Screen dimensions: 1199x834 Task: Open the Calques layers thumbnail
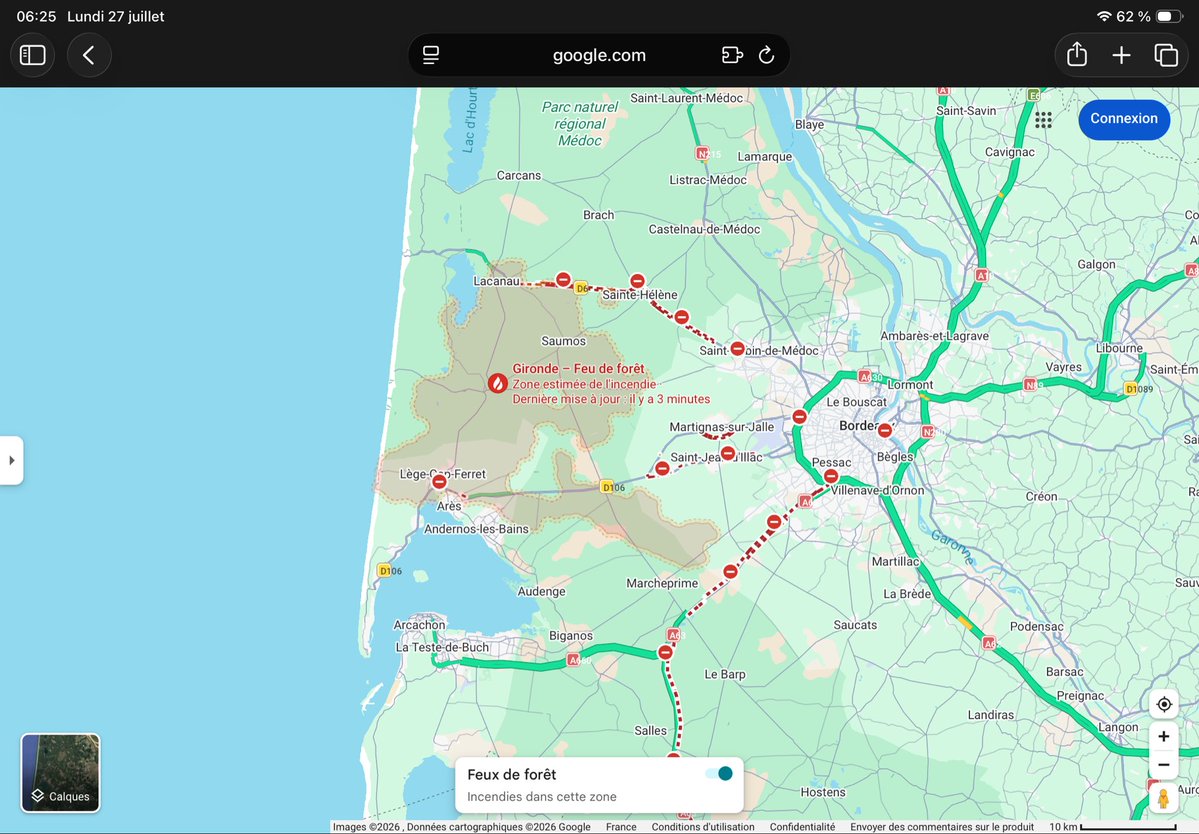point(60,772)
